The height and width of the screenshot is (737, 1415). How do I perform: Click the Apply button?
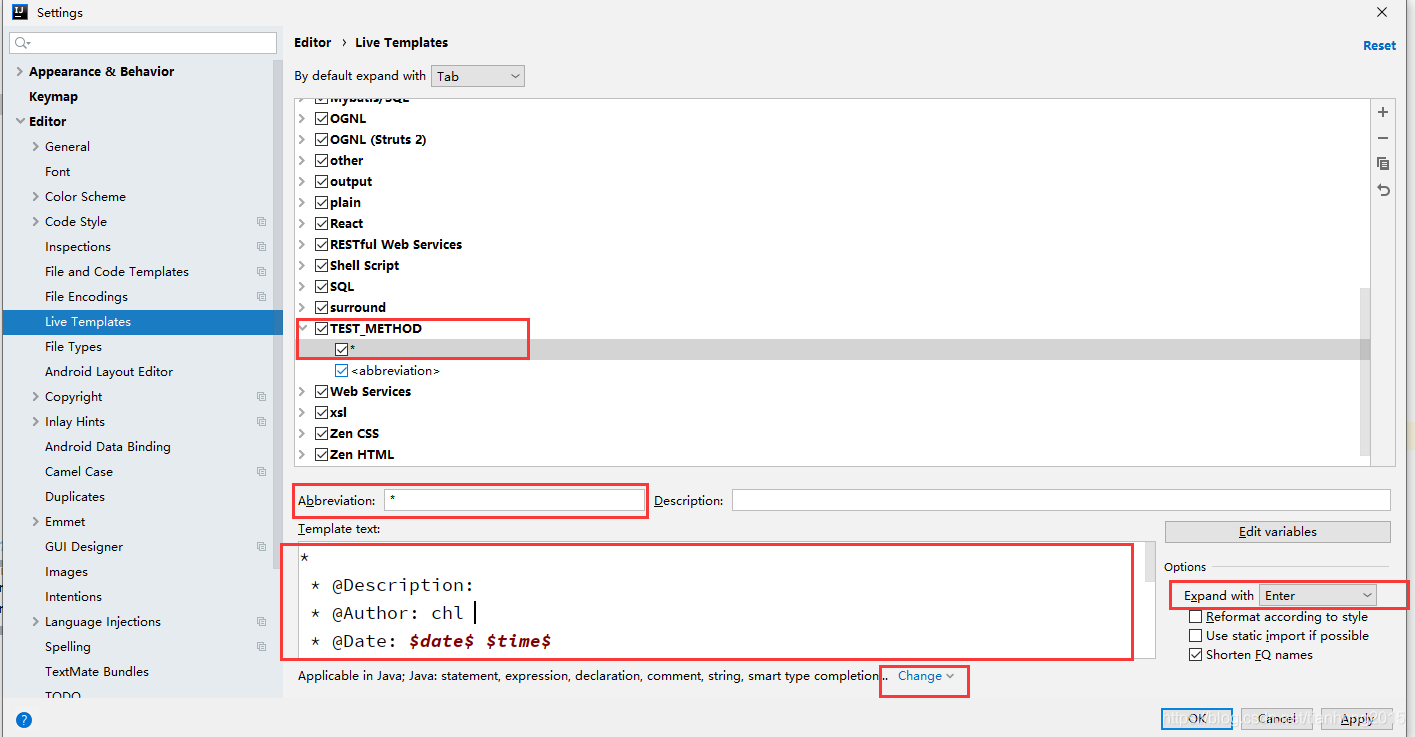(1357, 719)
